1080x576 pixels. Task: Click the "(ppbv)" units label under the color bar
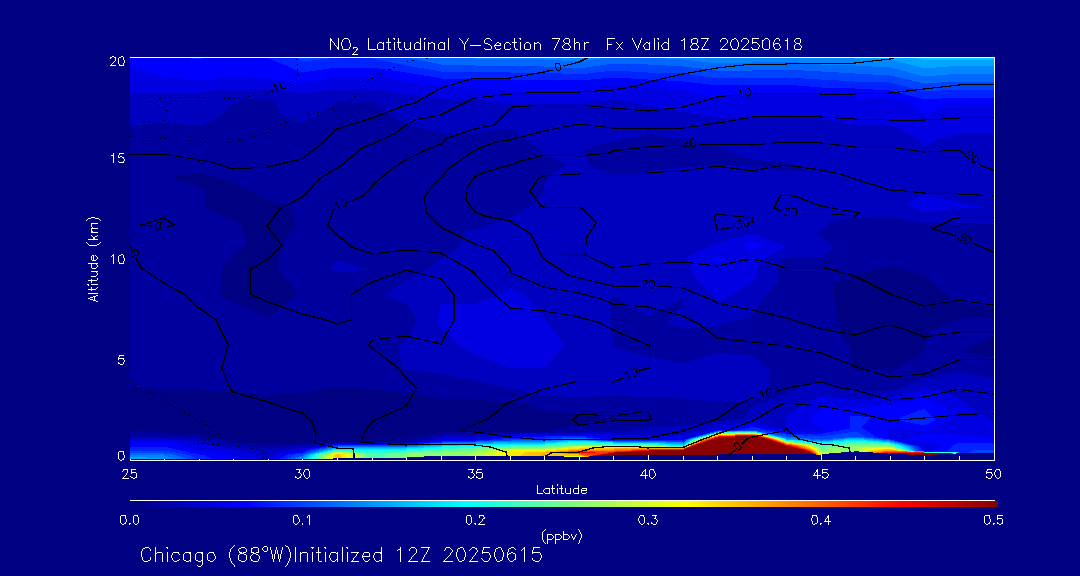562,536
